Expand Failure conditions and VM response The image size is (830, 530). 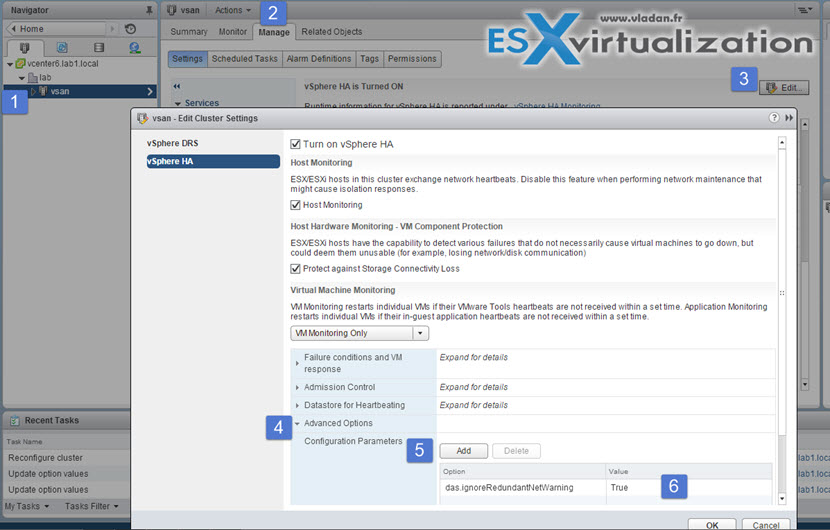tap(297, 363)
